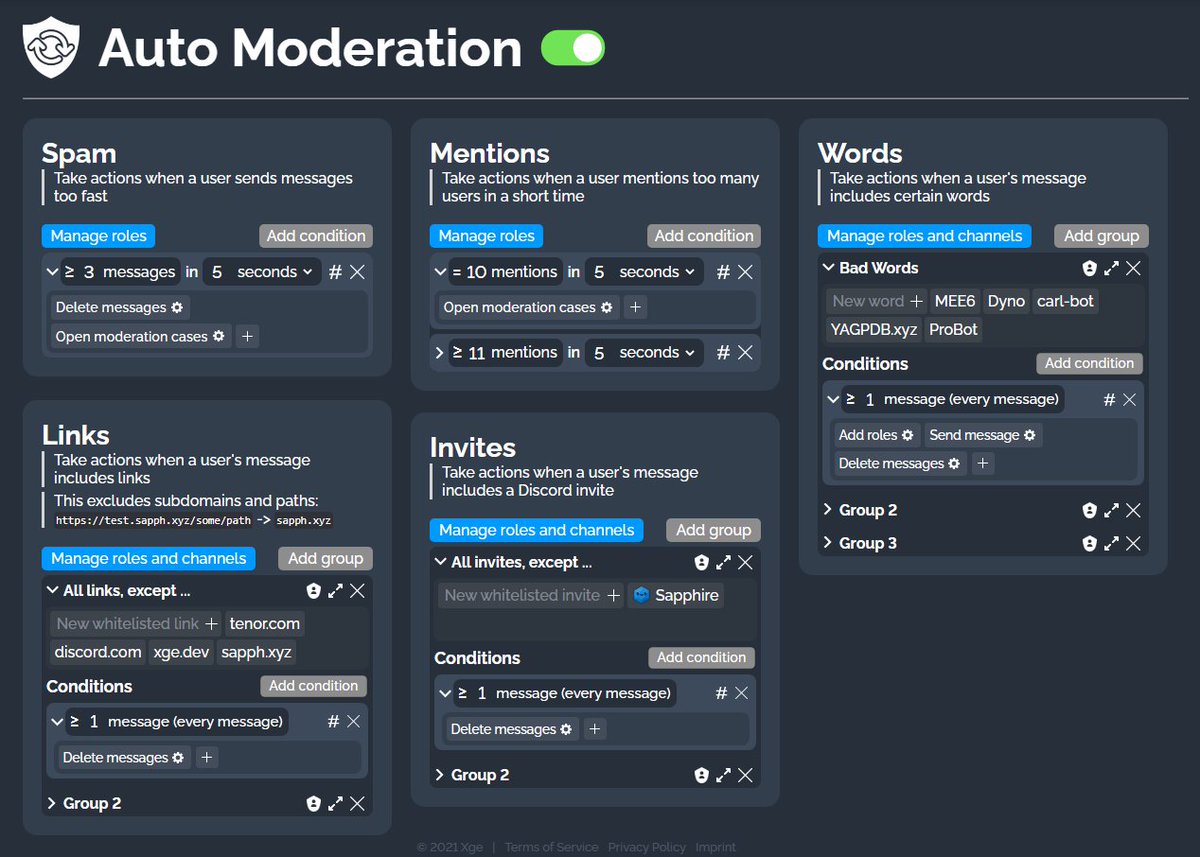
Task: Select the tenor.com whitelisted link
Action: click(x=265, y=624)
